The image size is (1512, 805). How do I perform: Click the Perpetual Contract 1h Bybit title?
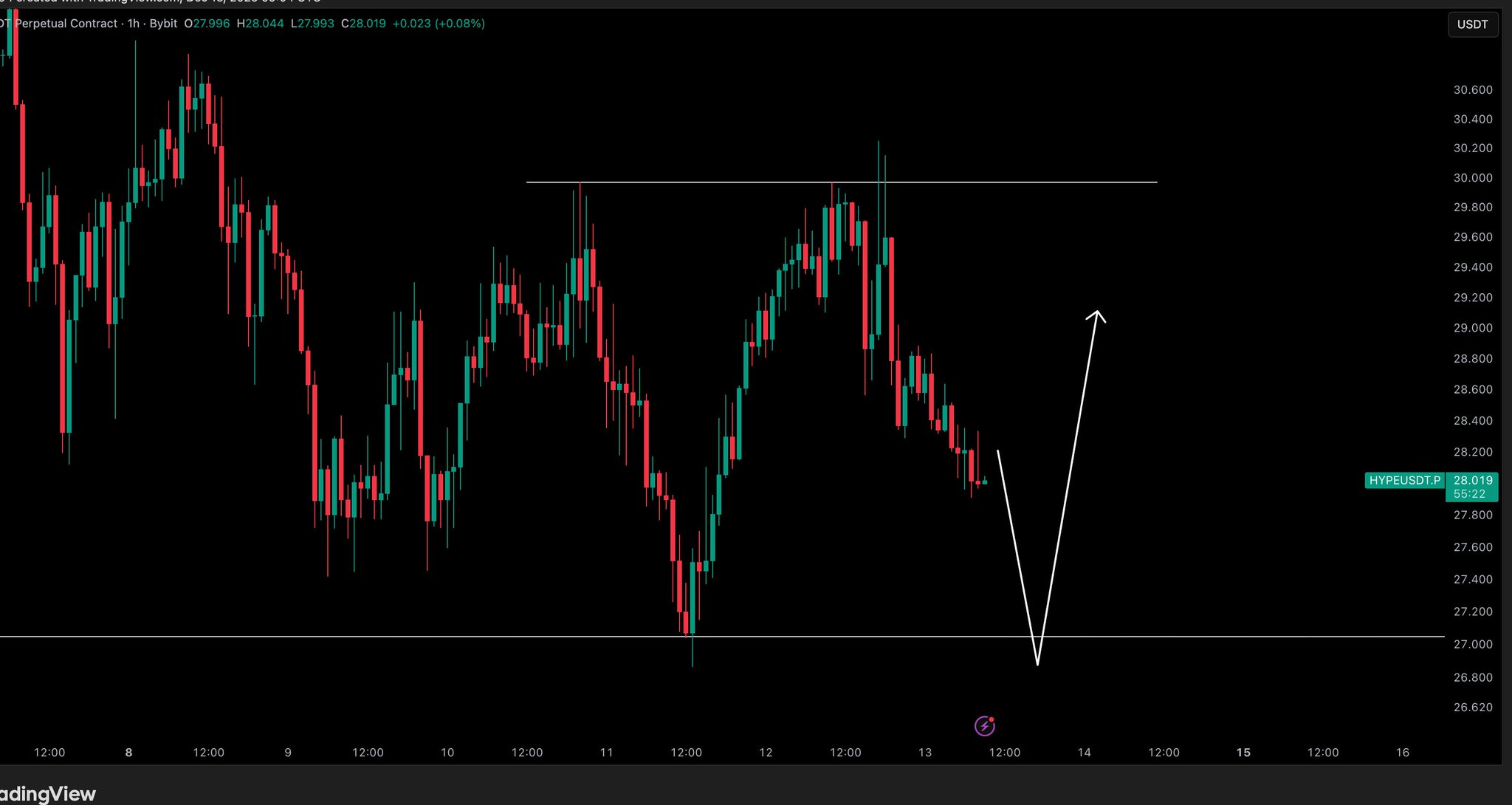pyautogui.click(x=96, y=24)
